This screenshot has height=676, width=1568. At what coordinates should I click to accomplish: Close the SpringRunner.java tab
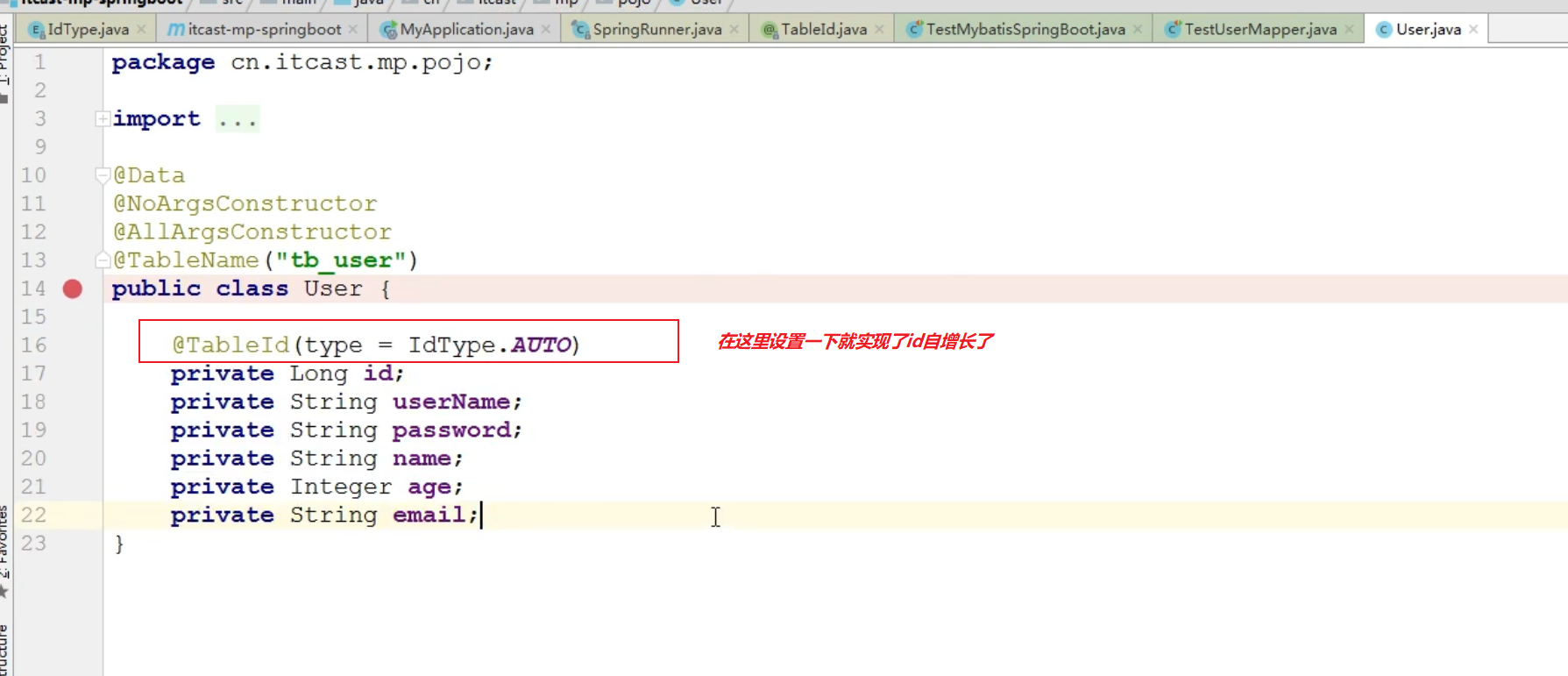734,30
